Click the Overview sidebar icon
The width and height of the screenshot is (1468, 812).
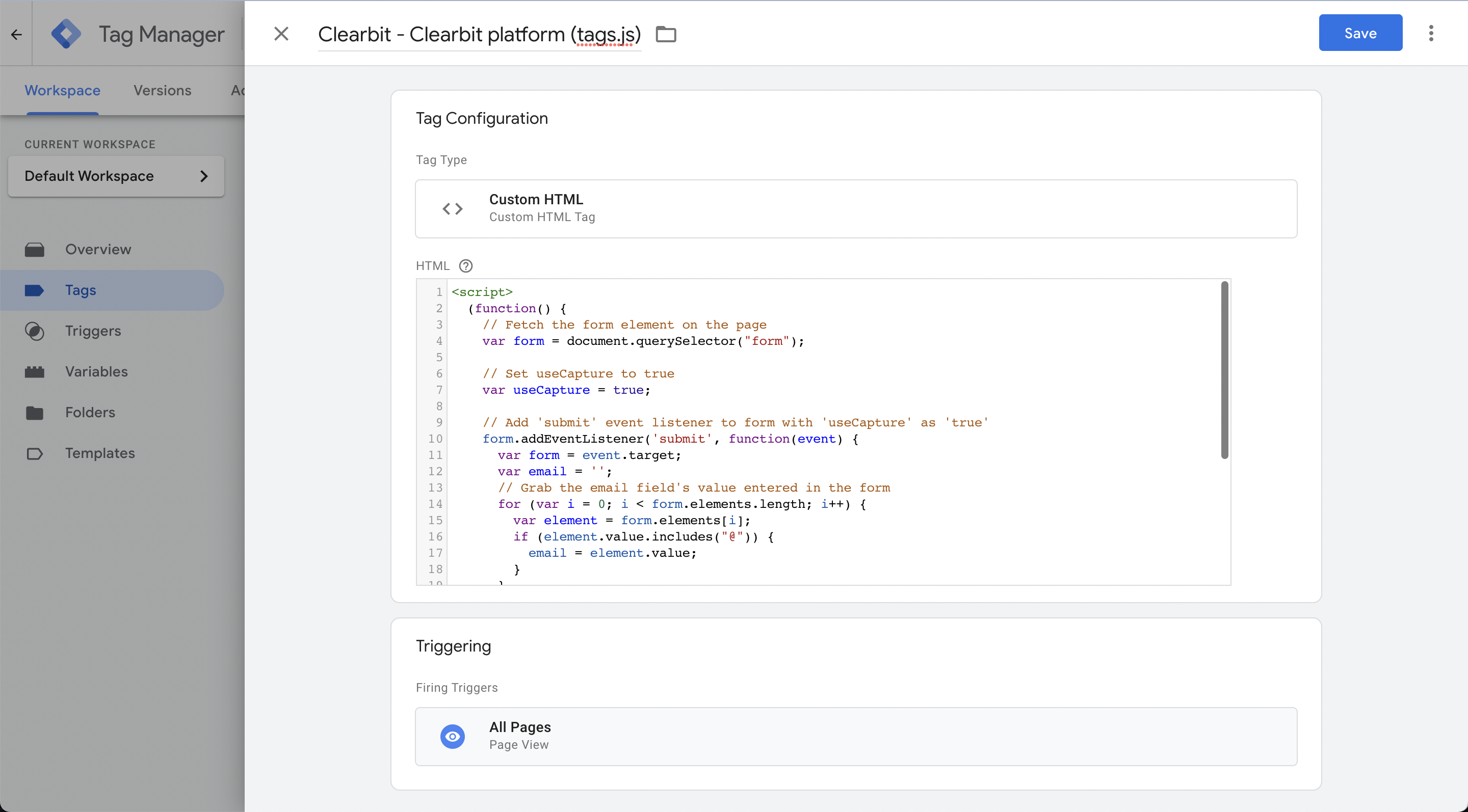pyautogui.click(x=35, y=250)
